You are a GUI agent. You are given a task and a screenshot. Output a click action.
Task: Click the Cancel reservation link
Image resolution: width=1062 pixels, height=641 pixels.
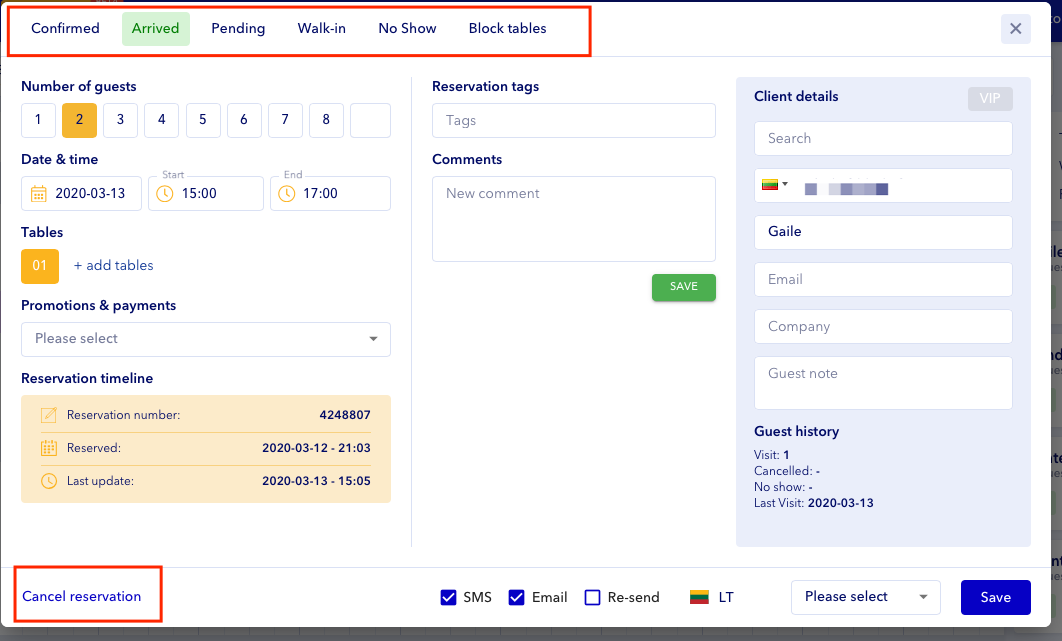83,595
